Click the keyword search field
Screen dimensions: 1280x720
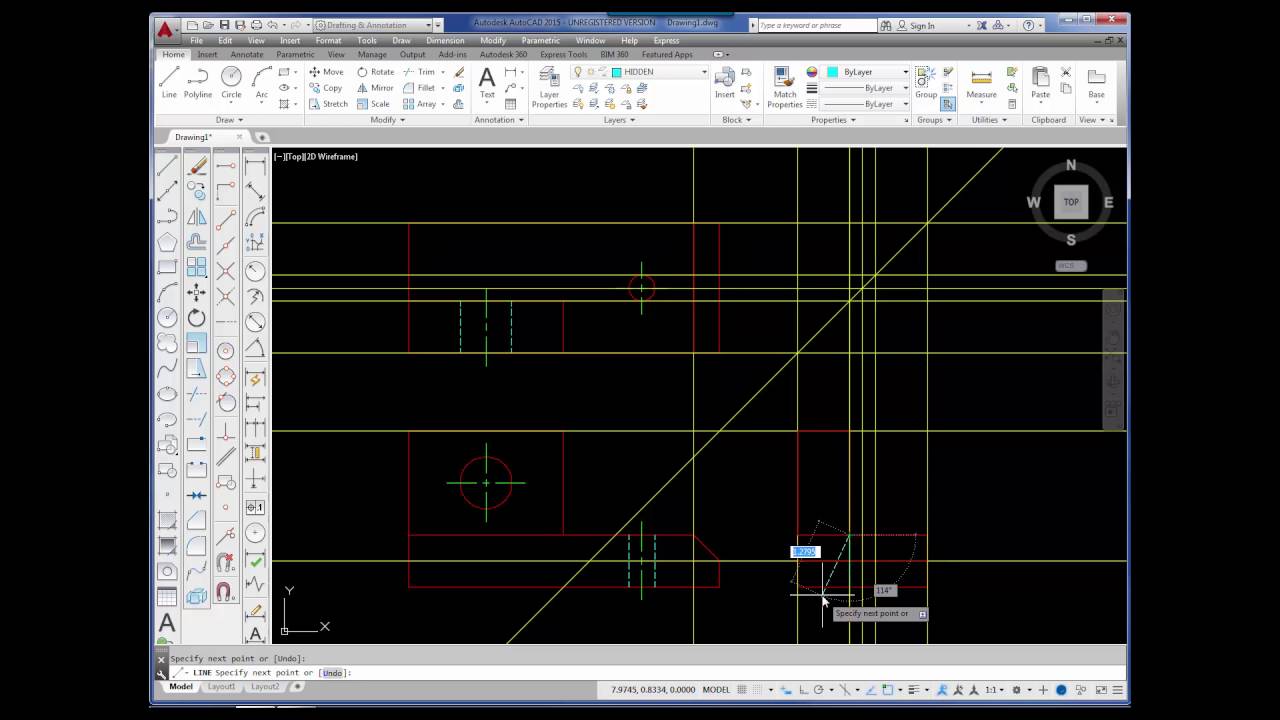(x=819, y=26)
